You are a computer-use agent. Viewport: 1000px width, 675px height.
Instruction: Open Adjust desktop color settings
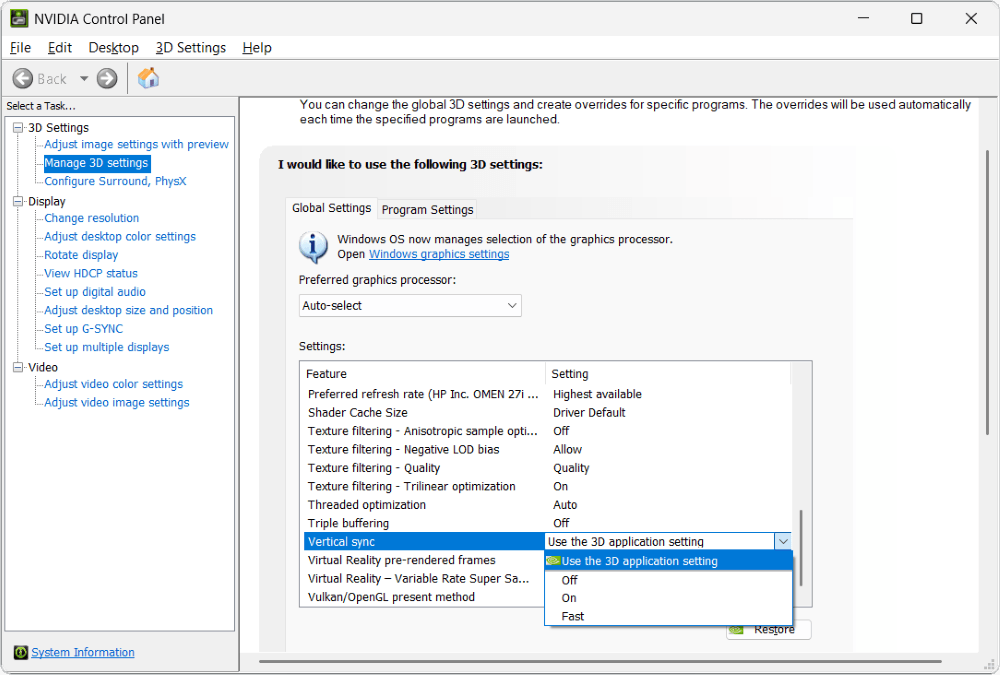coord(120,237)
